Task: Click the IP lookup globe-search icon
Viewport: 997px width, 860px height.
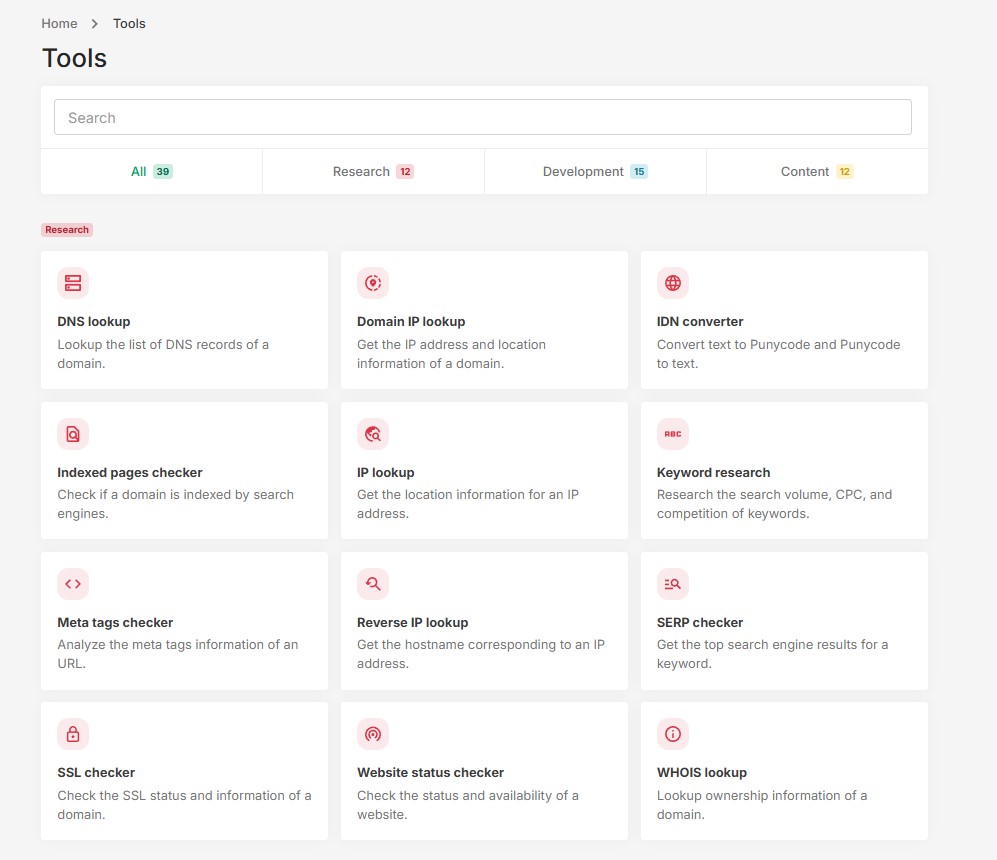Action: tap(373, 434)
